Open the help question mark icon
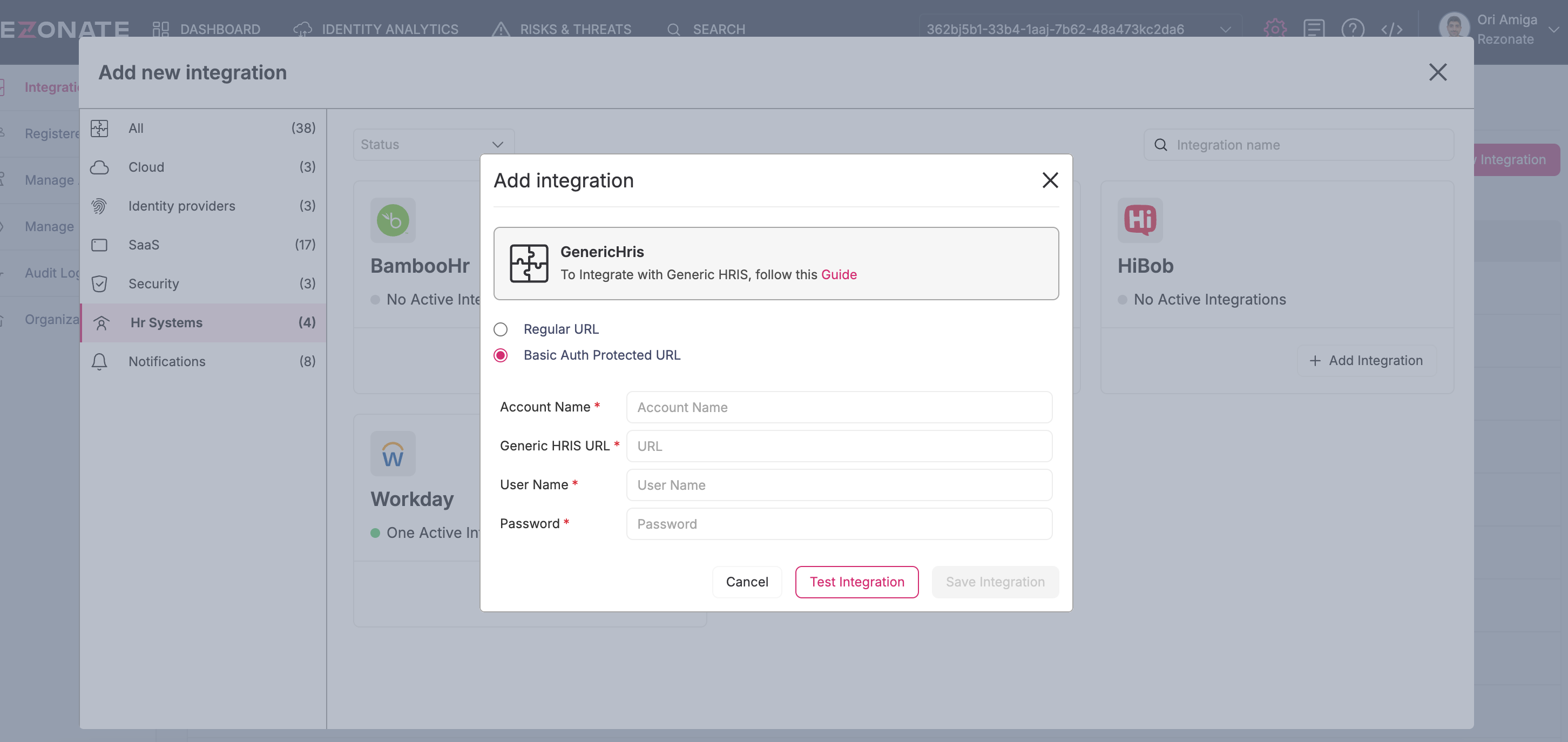The height and width of the screenshot is (742, 1568). (x=1352, y=29)
